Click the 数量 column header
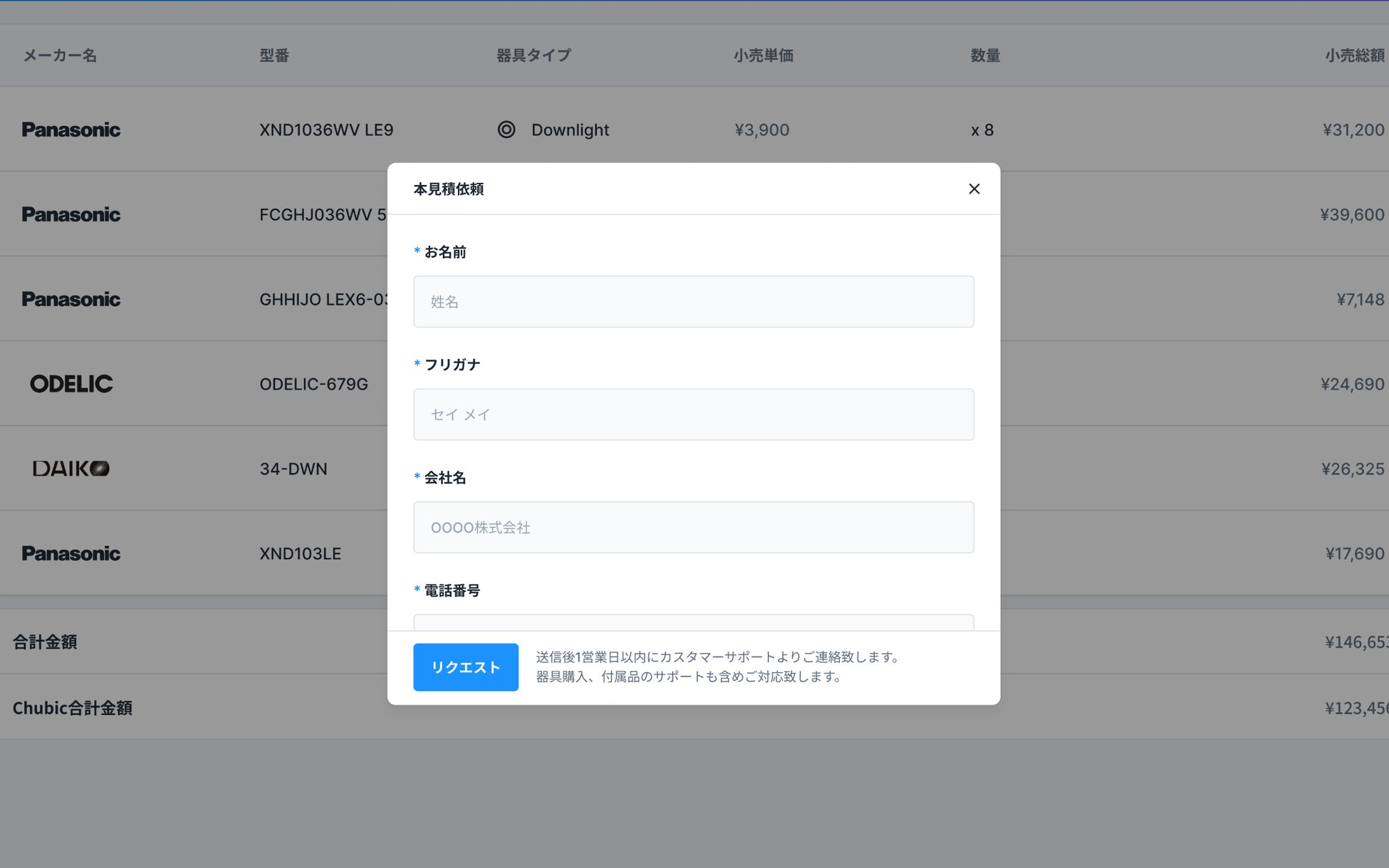The height and width of the screenshot is (868, 1389). tap(985, 56)
